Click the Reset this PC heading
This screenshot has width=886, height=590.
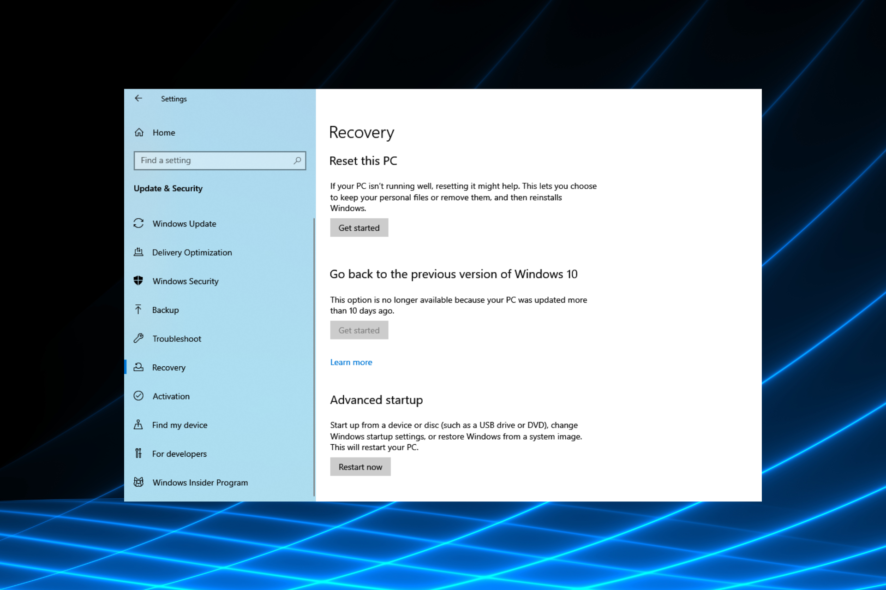tap(363, 161)
